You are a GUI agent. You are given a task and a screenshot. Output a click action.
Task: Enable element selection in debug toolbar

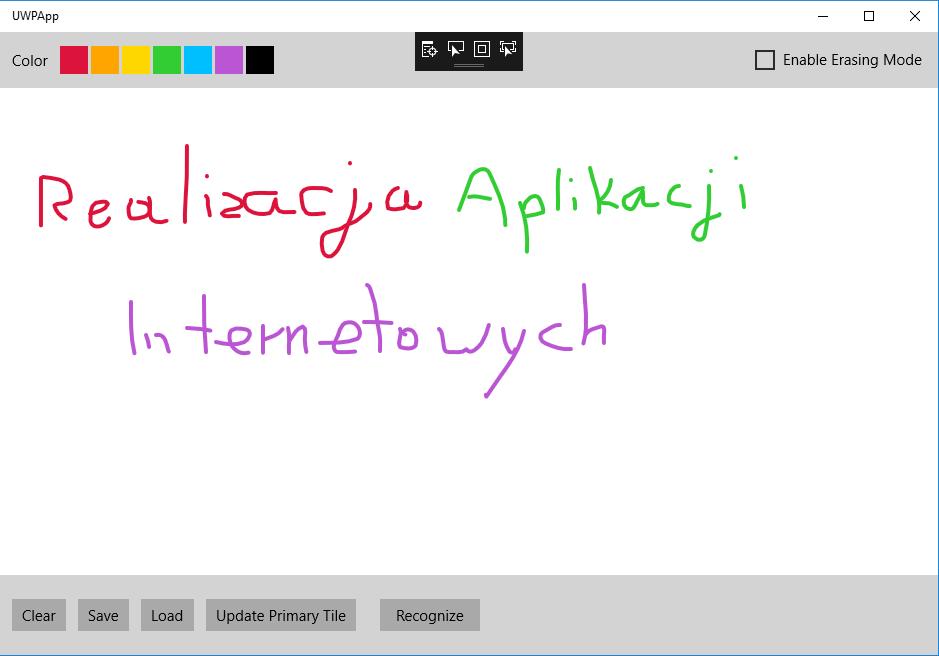click(x=456, y=49)
